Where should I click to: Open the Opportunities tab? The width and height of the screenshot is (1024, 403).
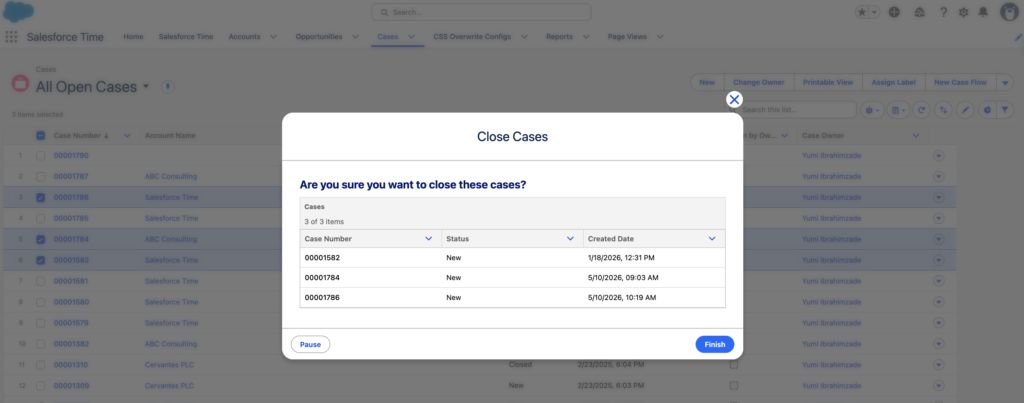319,37
